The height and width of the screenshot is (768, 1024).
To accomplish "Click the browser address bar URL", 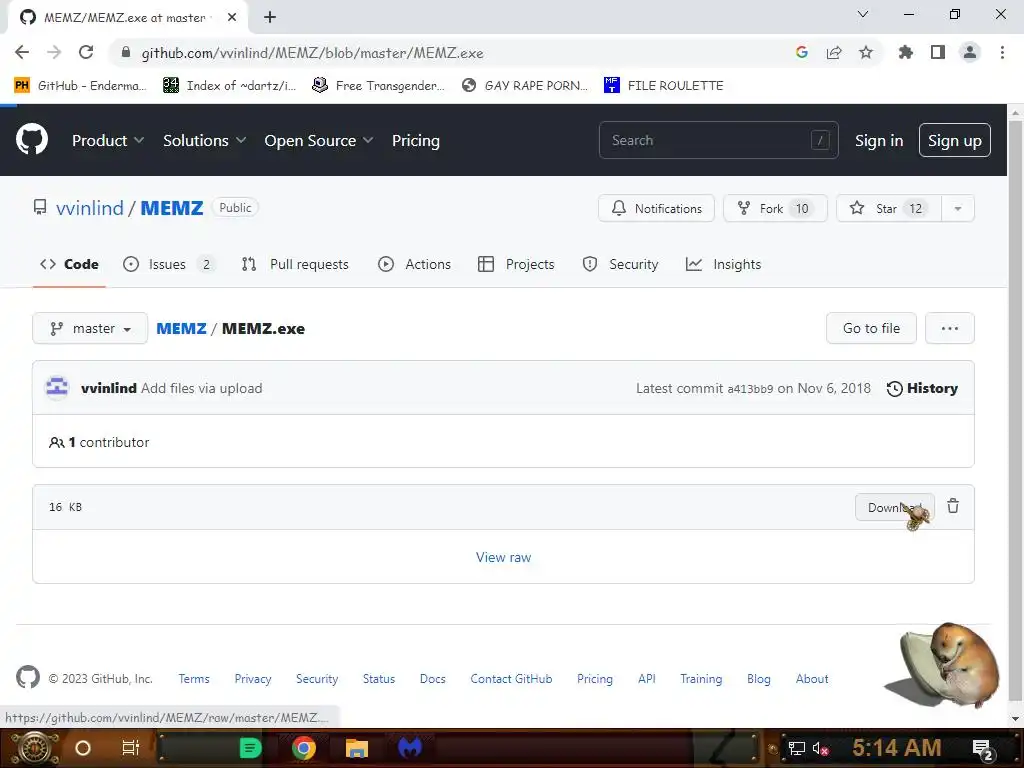I will click(312, 53).
